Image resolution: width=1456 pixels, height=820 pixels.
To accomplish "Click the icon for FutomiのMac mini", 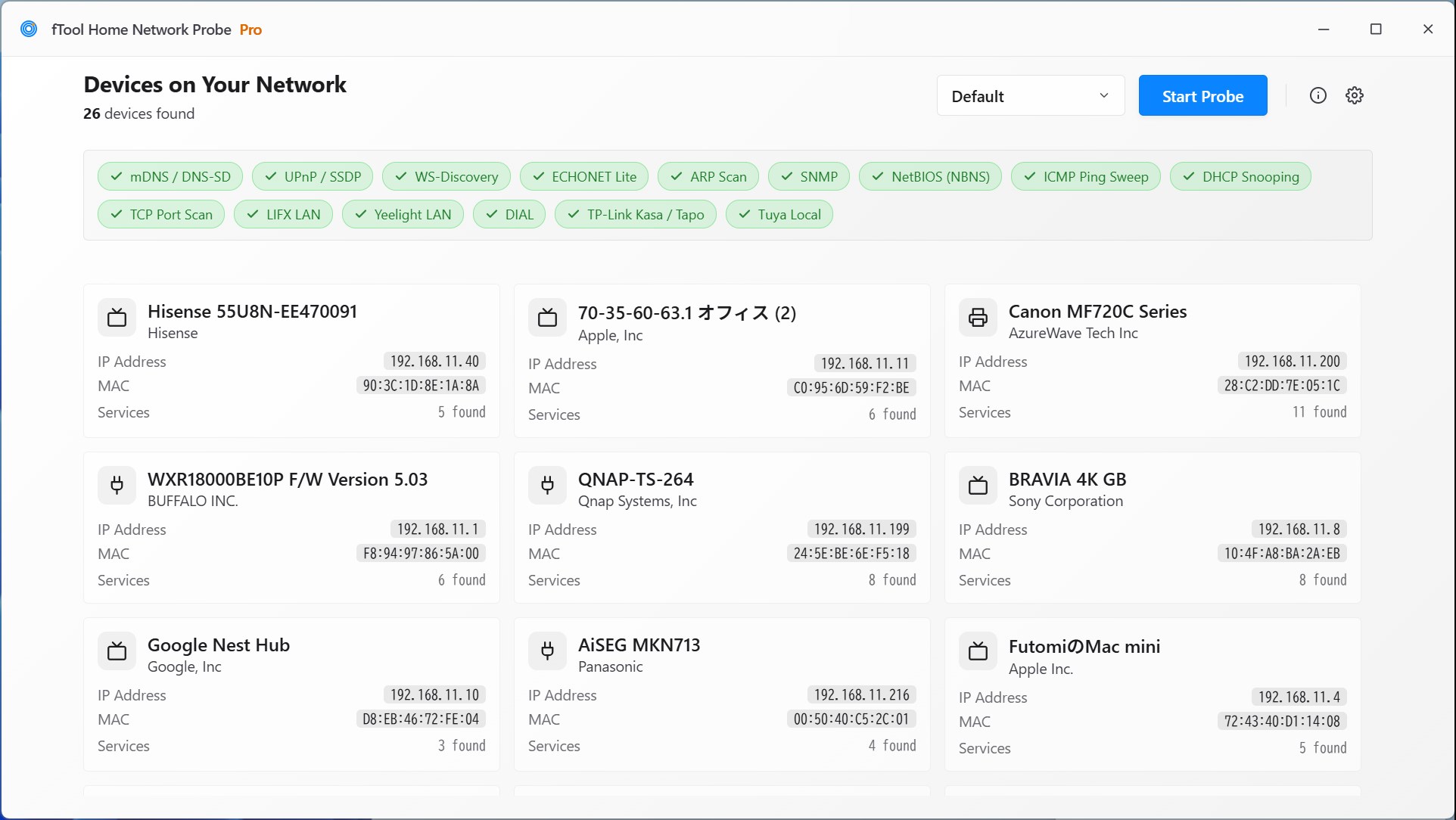I will coord(978,651).
